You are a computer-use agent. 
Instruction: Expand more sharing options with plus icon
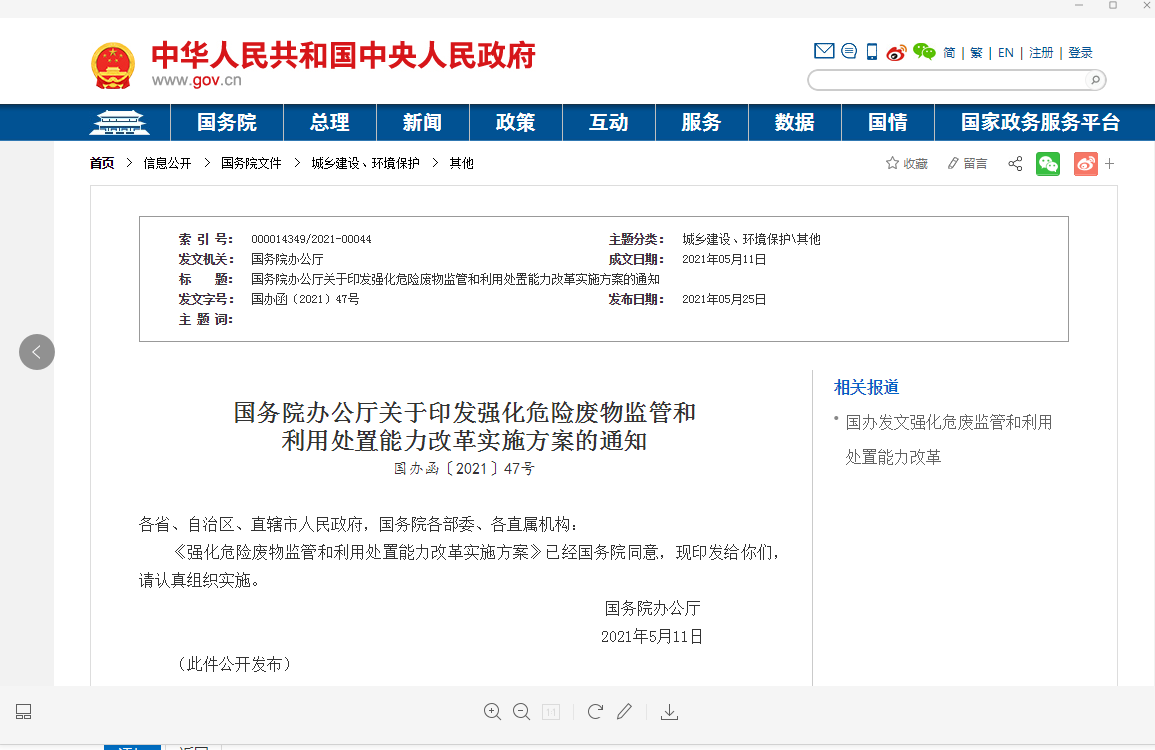click(x=1109, y=164)
